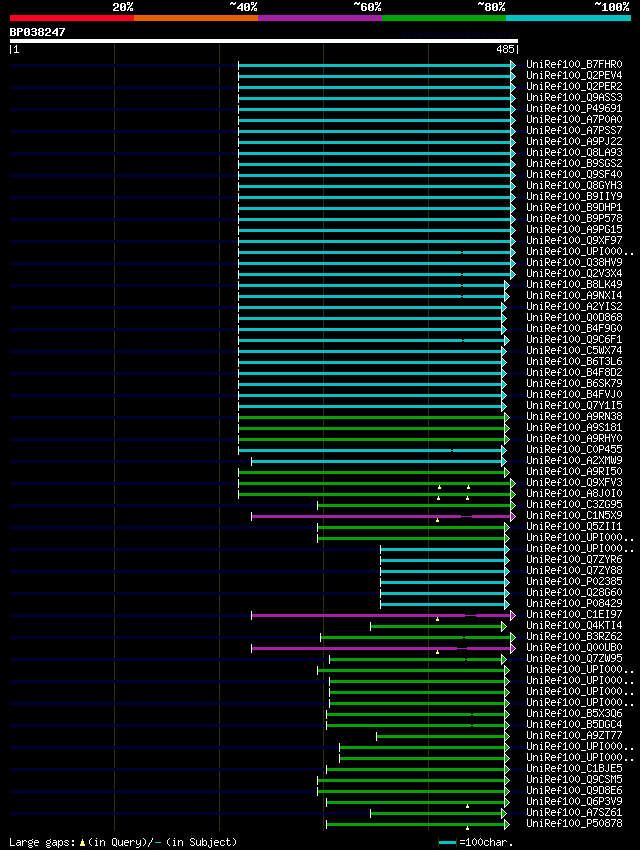Open hit UniRef100_Q9ASS3
This screenshot has width=640, height=850.
click(x=574, y=98)
